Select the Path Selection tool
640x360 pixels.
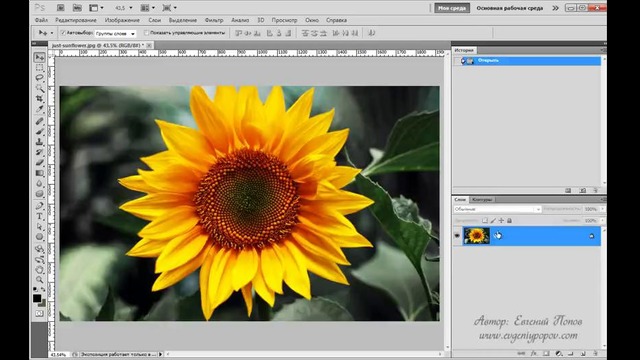tap(40, 227)
